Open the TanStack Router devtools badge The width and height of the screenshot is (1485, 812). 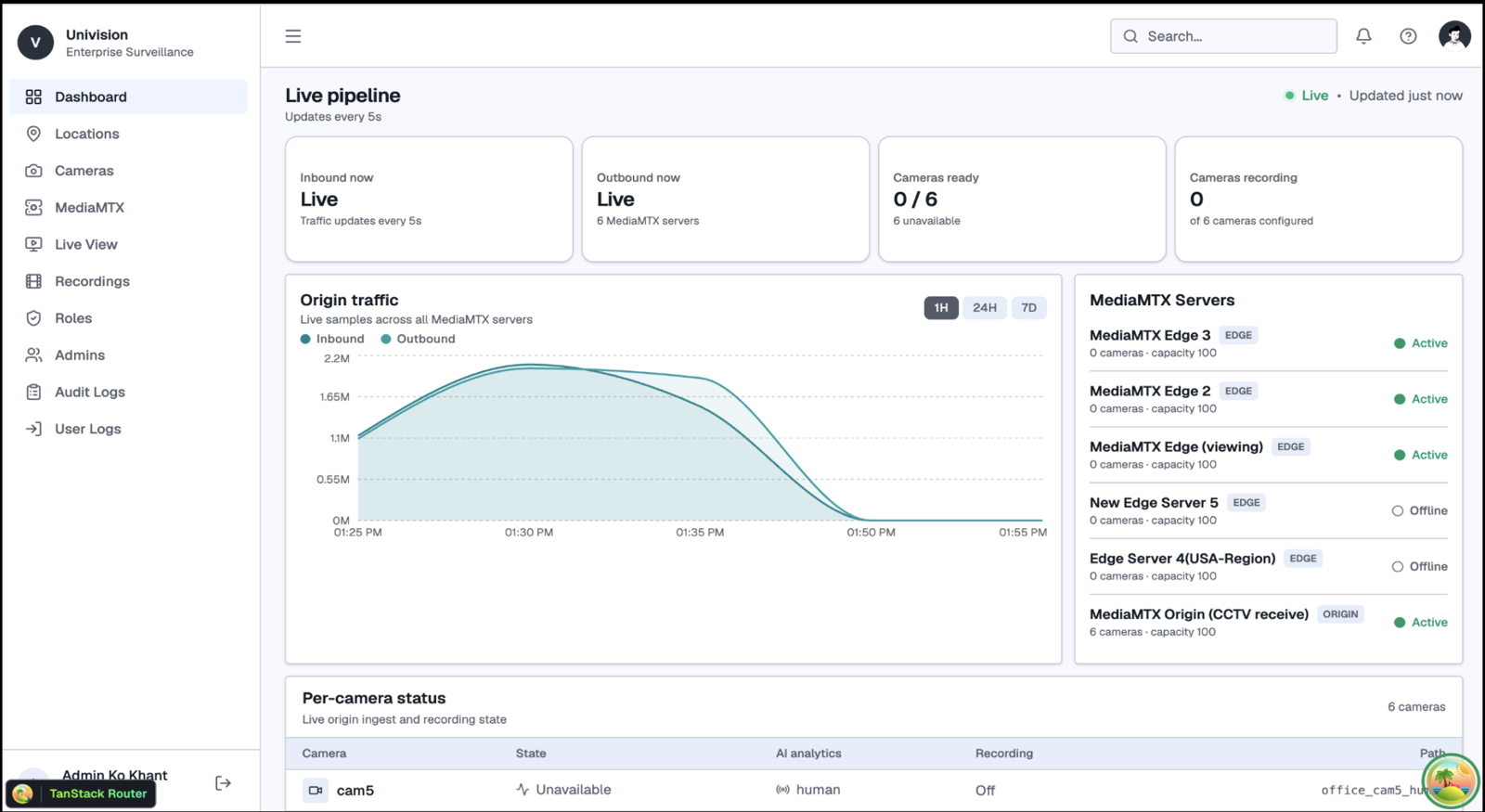pyautogui.click(x=82, y=793)
